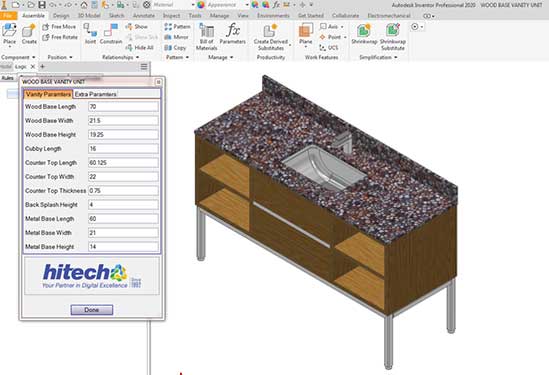This screenshot has height=375, width=549.
Task: Click the Home icon in quick access toolbar
Action: pos(84,5)
